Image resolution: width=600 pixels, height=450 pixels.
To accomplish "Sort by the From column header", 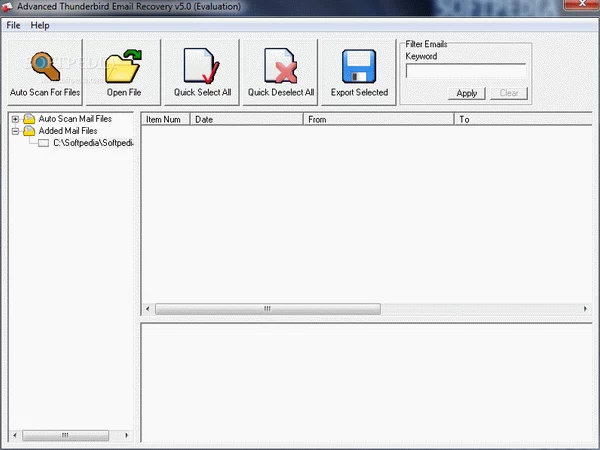I will (x=378, y=119).
